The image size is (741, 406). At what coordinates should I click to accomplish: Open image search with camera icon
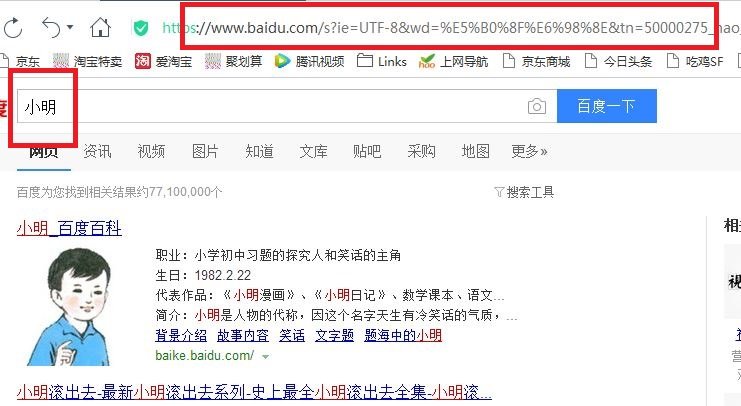click(x=536, y=106)
